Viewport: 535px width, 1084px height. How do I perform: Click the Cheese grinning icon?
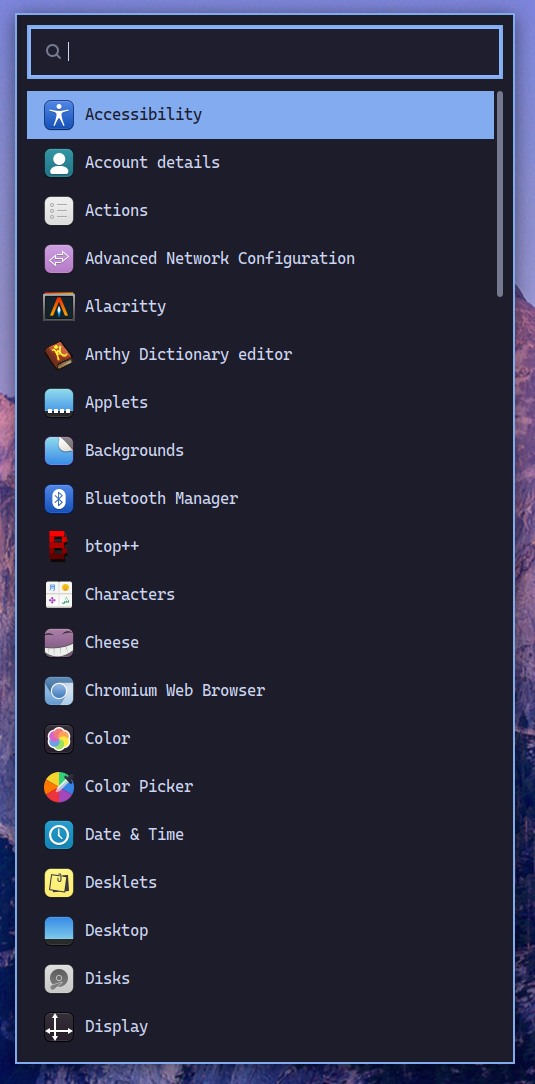(59, 642)
